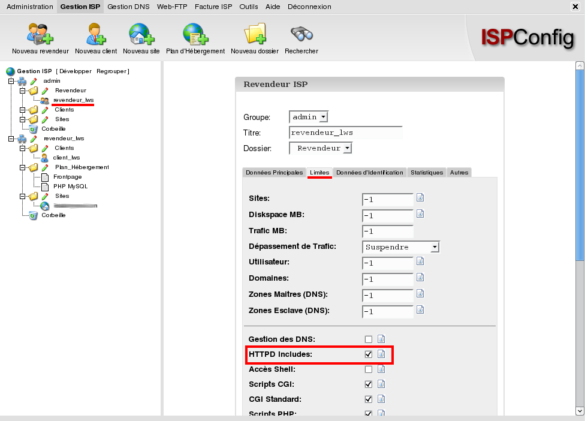This screenshot has width=585, height=421.
Task: Click the Regrouper link in tree header
Action: (111, 71)
